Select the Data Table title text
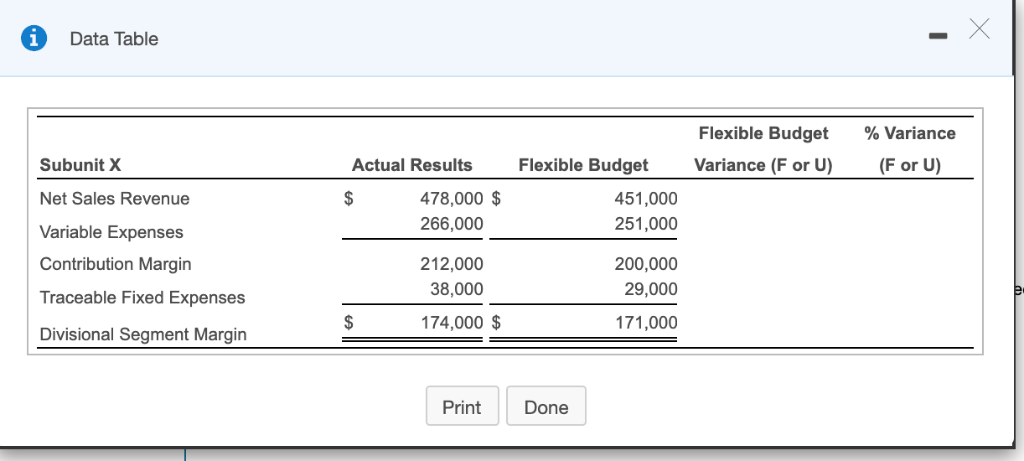Viewport: 1024px width, 461px height. [114, 39]
